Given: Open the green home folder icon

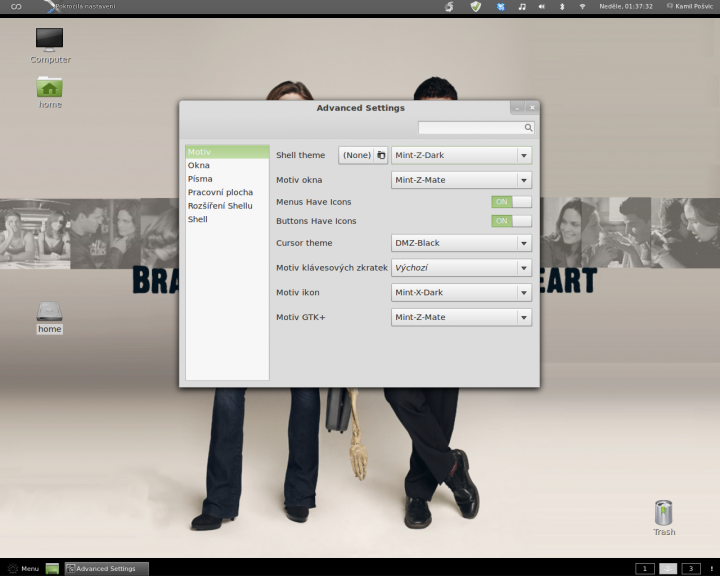Looking at the screenshot, I should [50, 87].
